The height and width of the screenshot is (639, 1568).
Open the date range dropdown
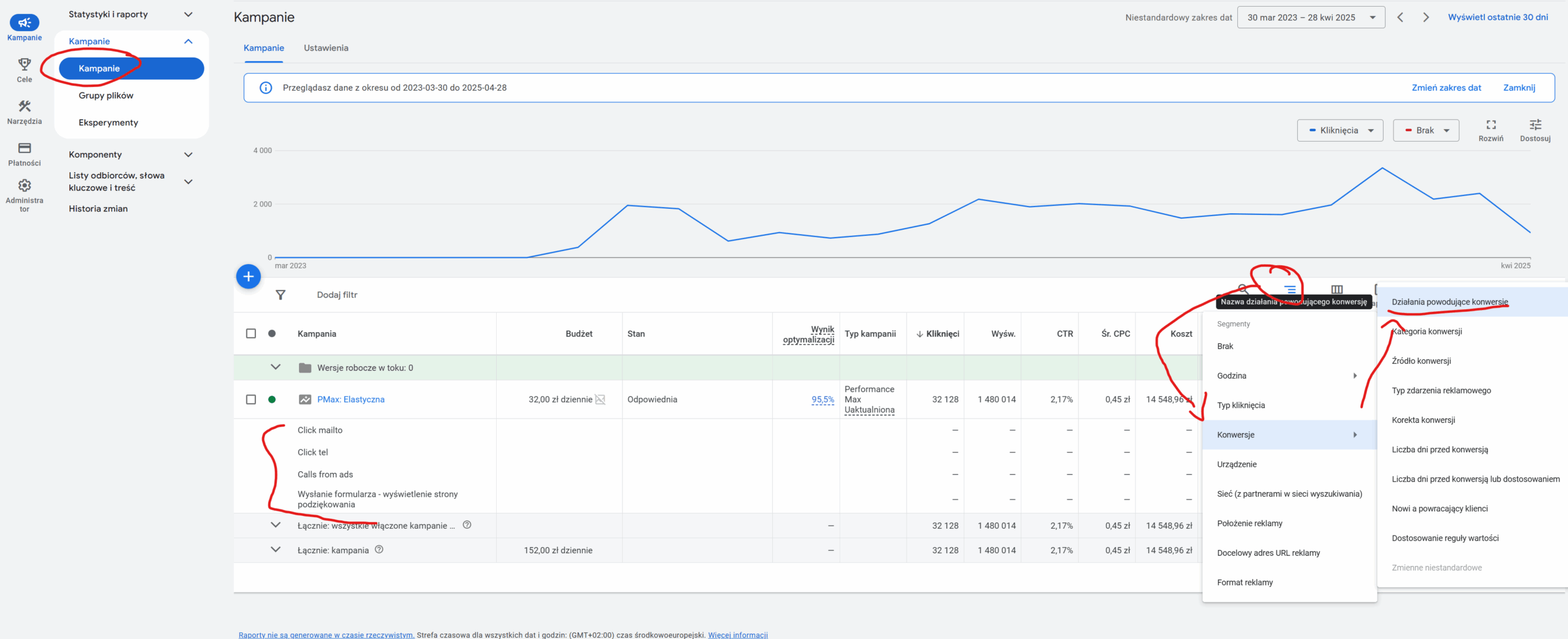(x=1311, y=18)
